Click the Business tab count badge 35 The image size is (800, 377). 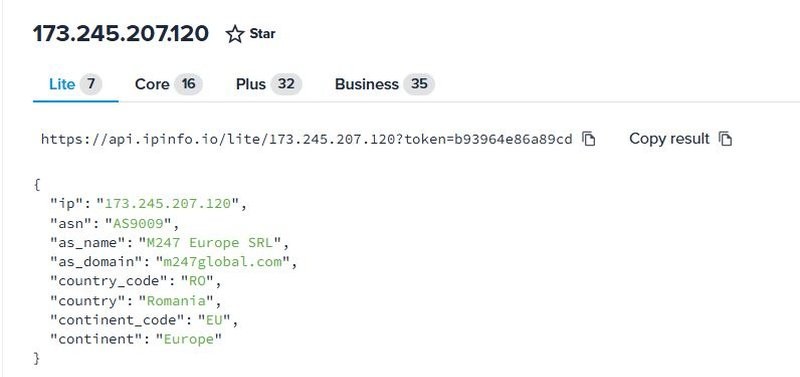[419, 84]
